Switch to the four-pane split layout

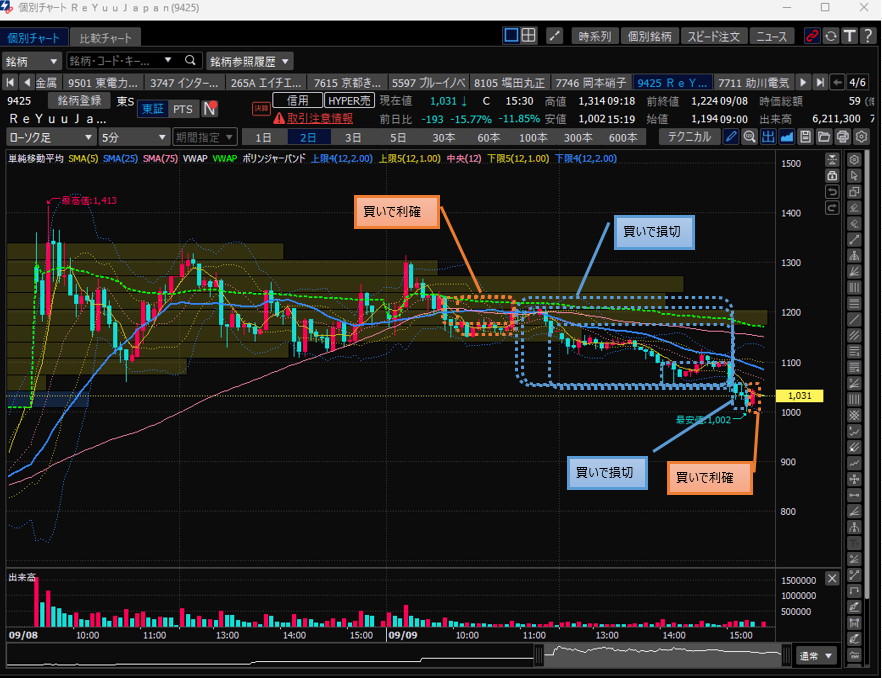[x=530, y=37]
